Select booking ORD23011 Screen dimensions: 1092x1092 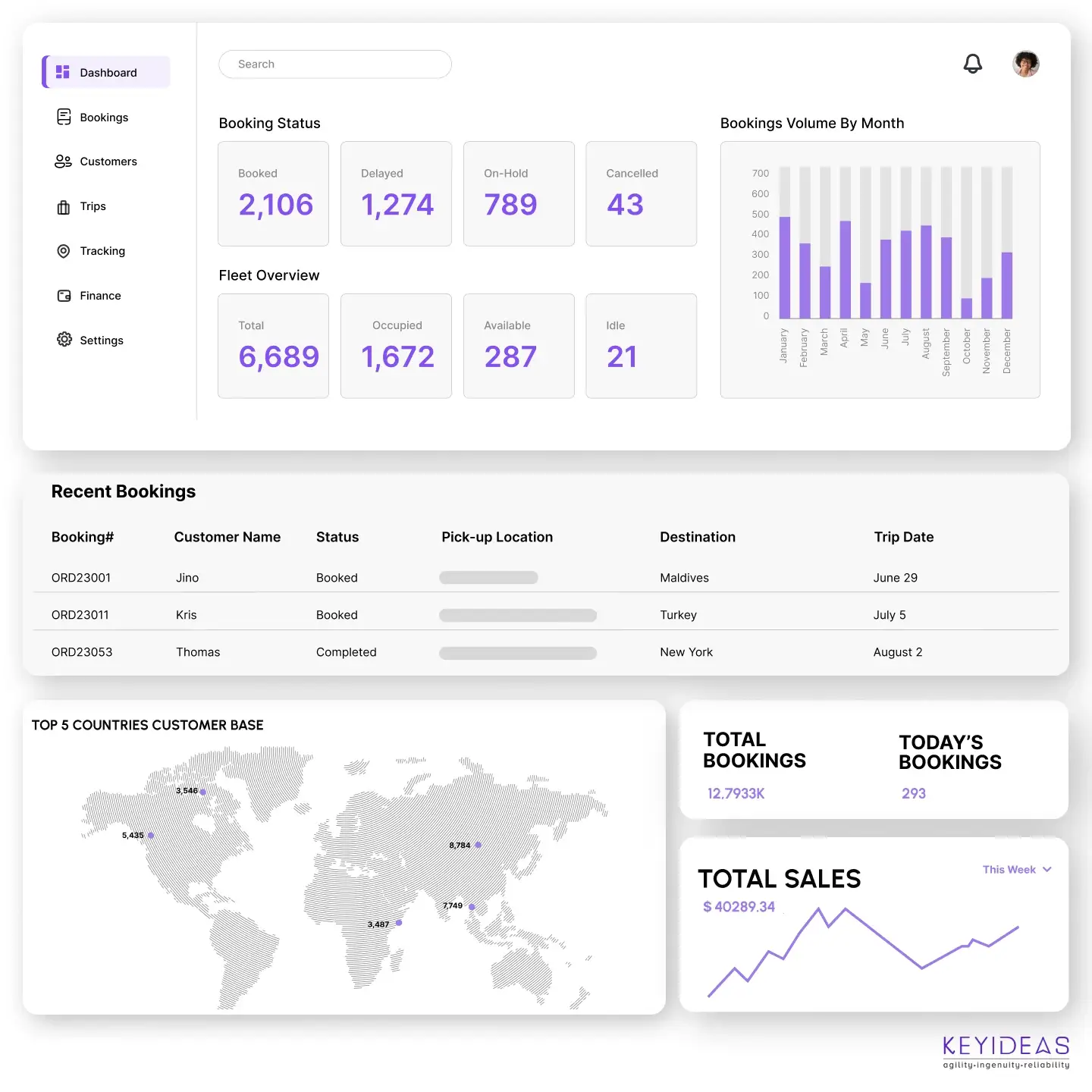[80, 615]
